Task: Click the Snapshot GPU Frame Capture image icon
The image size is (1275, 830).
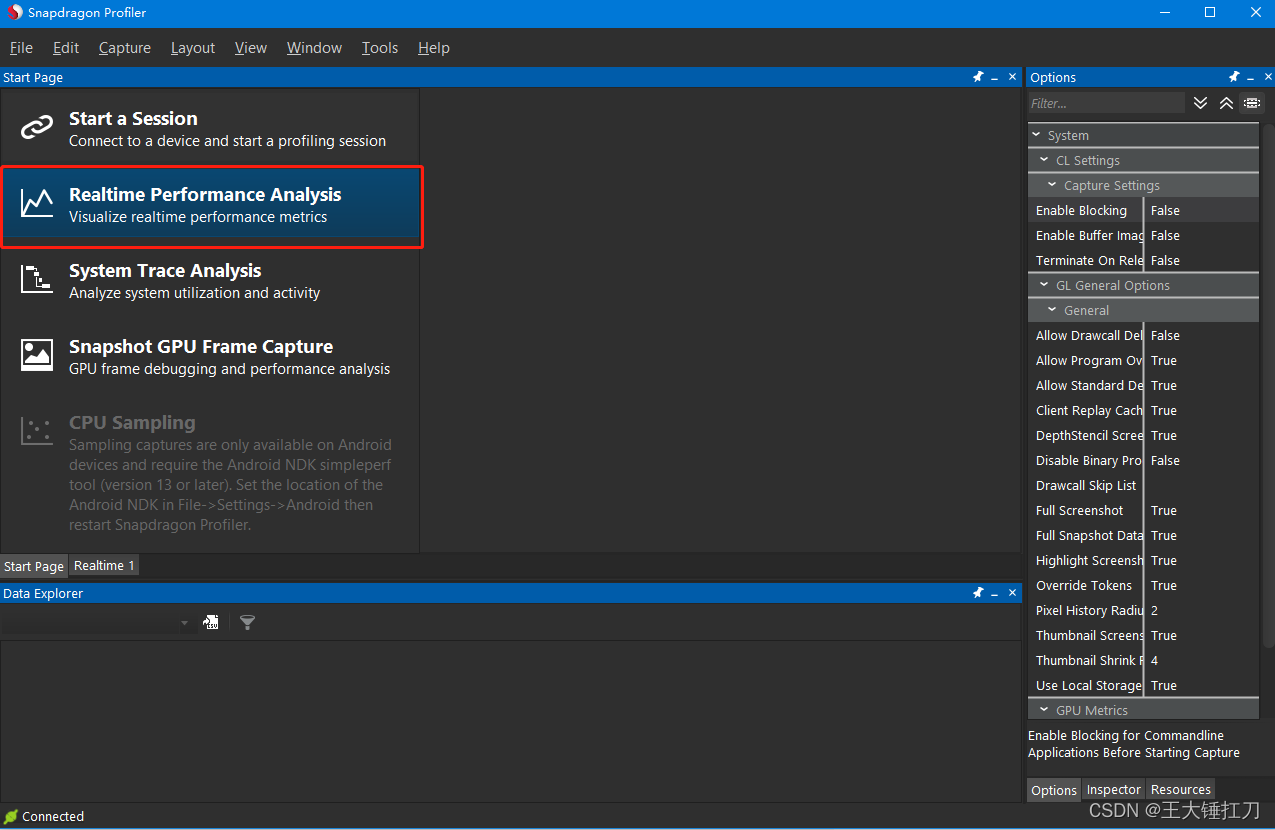Action: click(x=37, y=355)
